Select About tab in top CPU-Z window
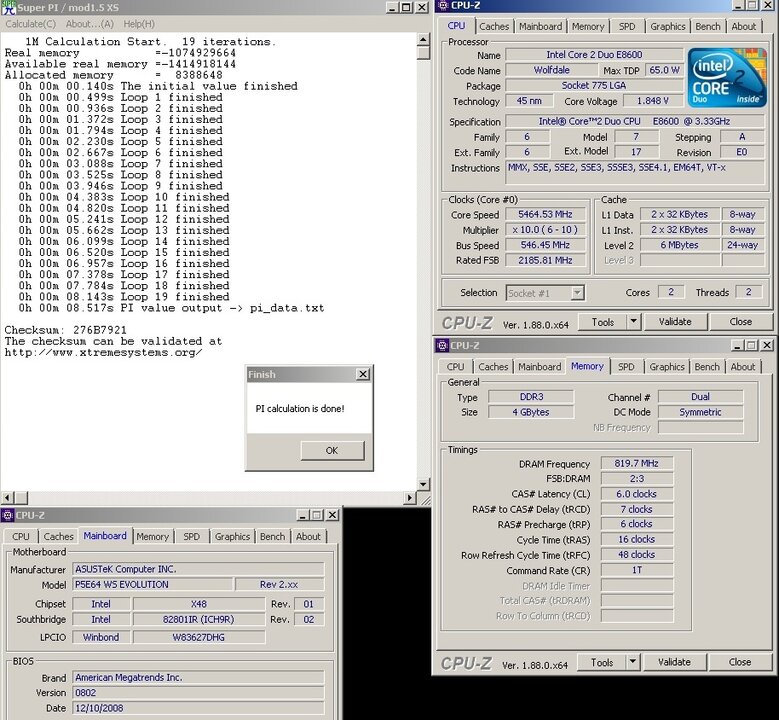 pos(743,26)
